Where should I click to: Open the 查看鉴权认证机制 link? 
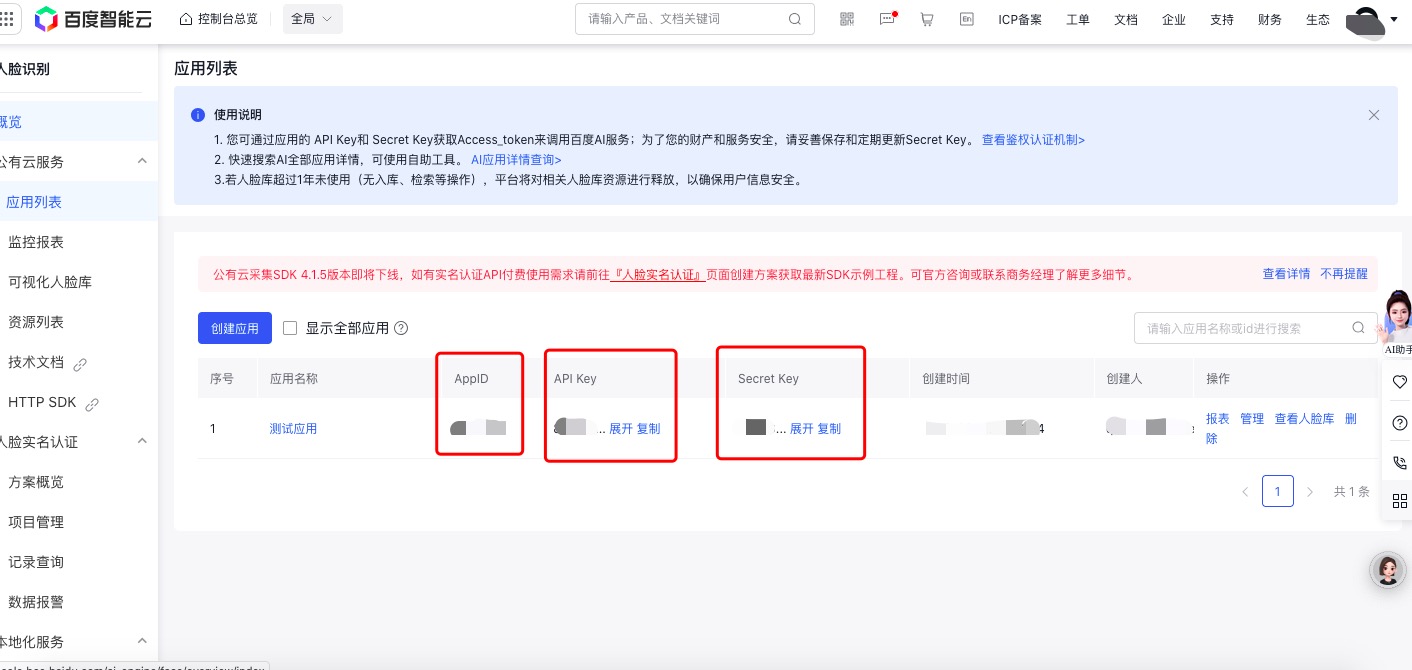1031,140
